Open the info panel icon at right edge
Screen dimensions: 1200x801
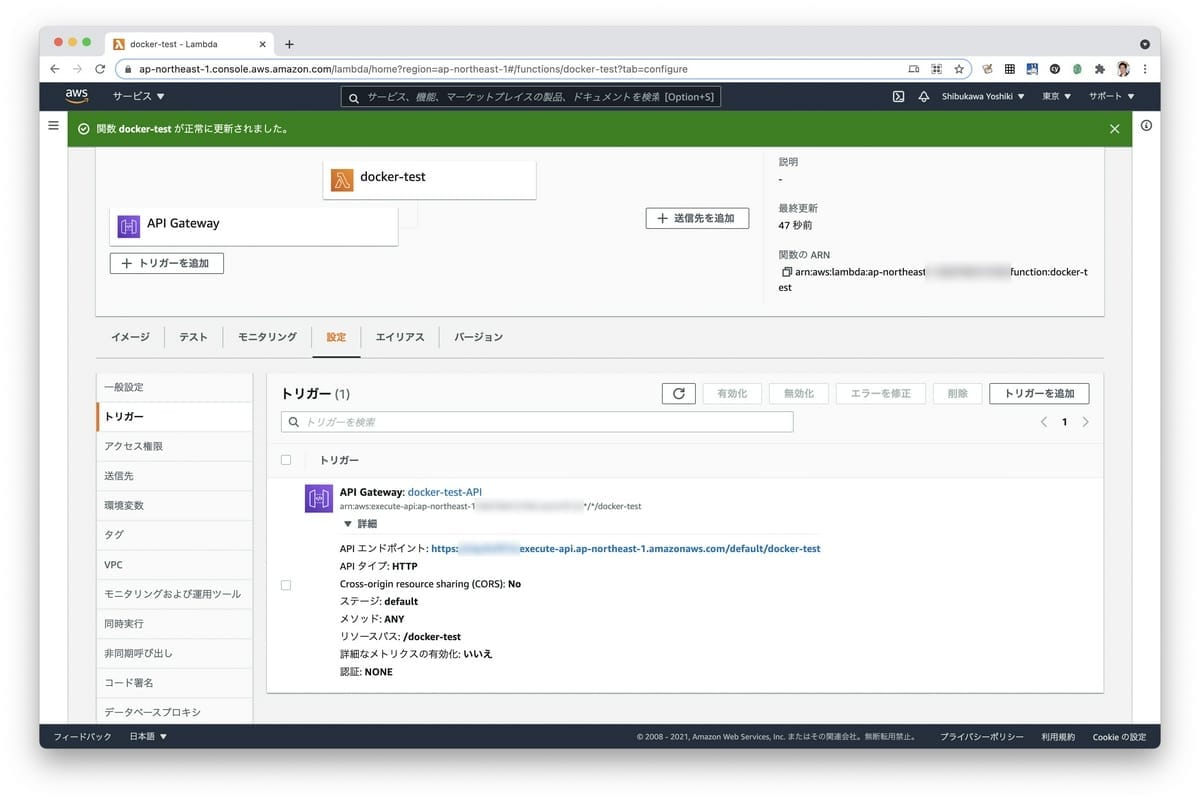click(1146, 126)
